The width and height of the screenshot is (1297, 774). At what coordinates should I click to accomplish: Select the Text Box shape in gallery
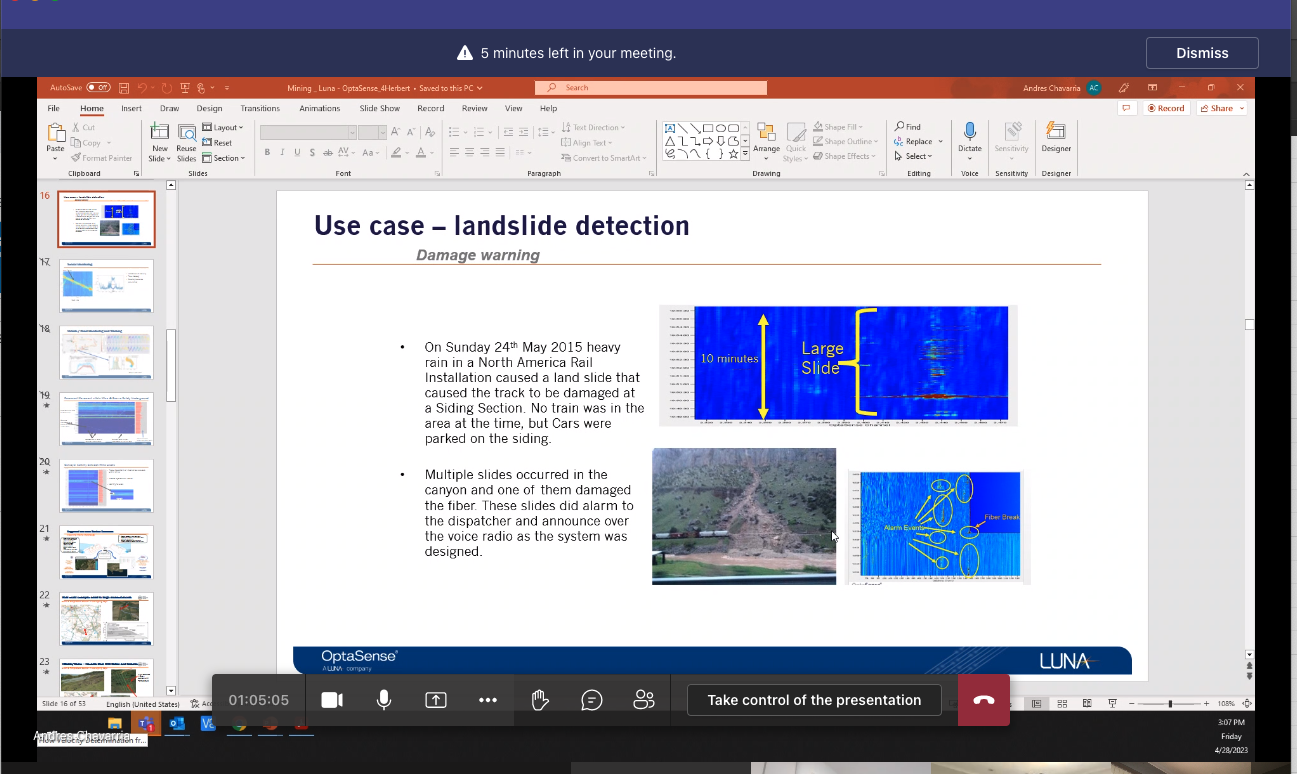670,128
